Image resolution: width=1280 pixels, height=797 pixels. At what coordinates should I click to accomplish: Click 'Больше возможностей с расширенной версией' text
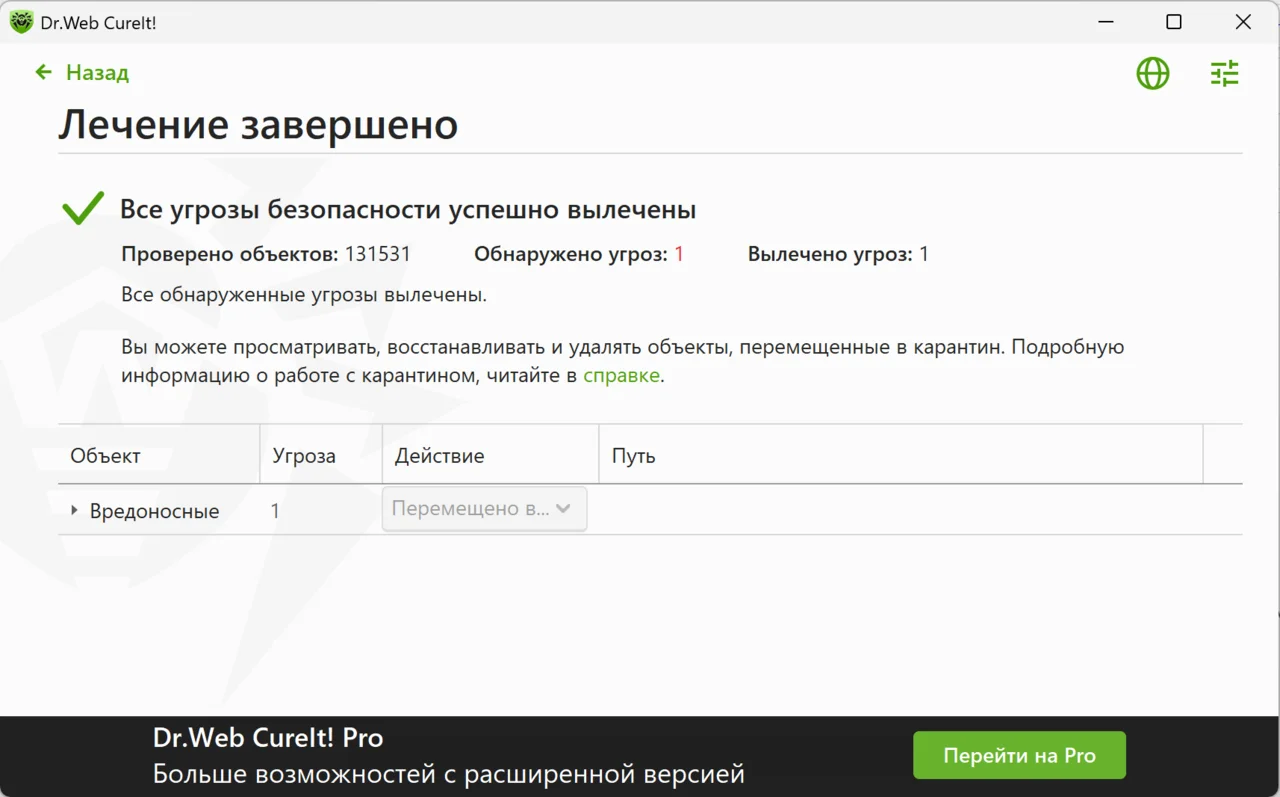coord(449,774)
